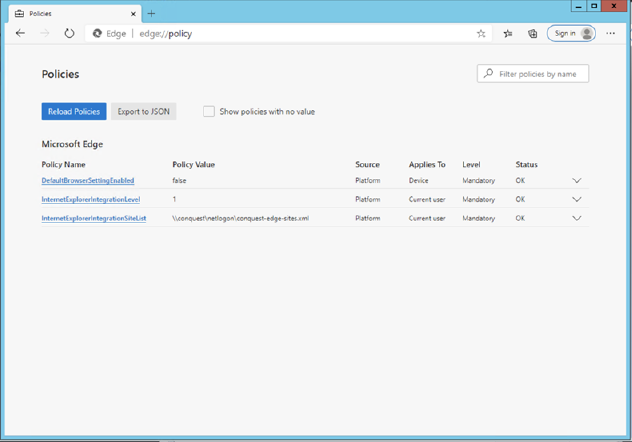Screen dimensions: 632x442
Task: Add this page to favorites star
Action: 481,33
